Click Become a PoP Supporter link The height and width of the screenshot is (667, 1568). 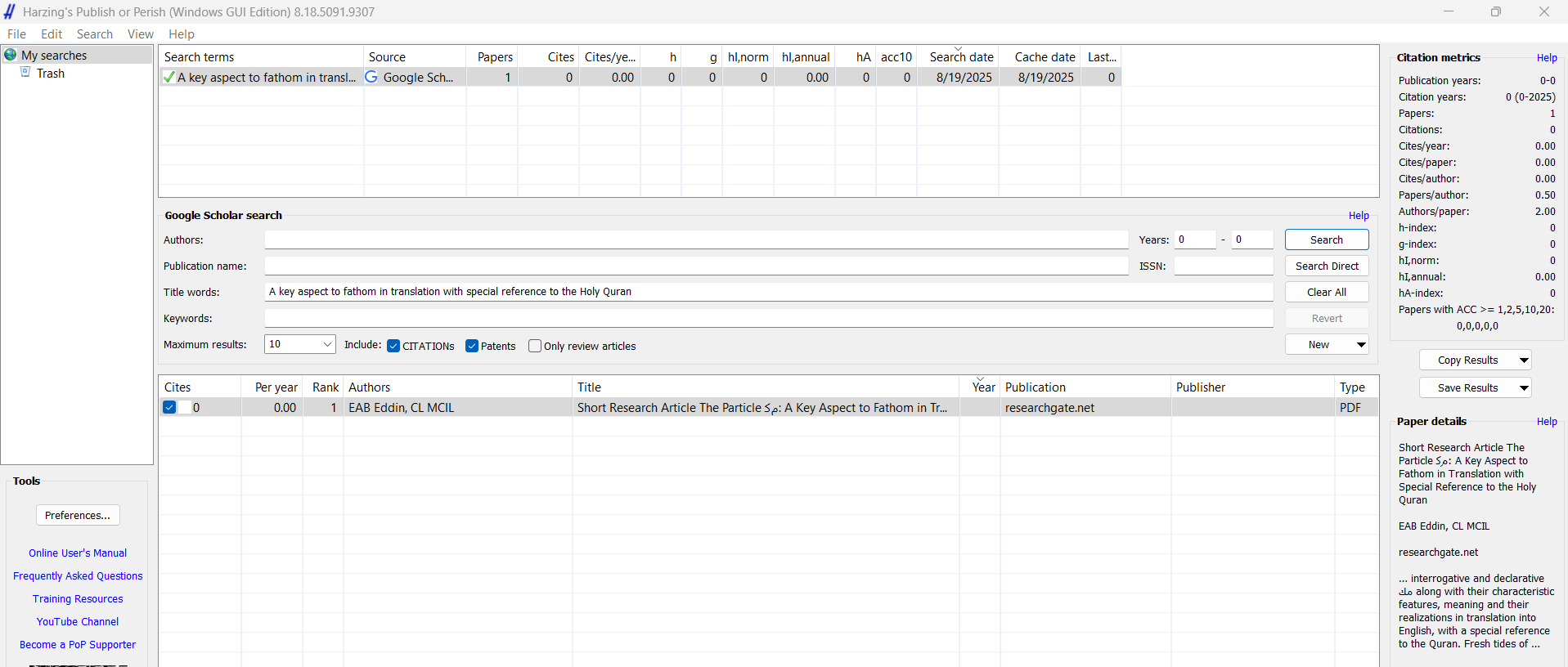click(x=78, y=645)
